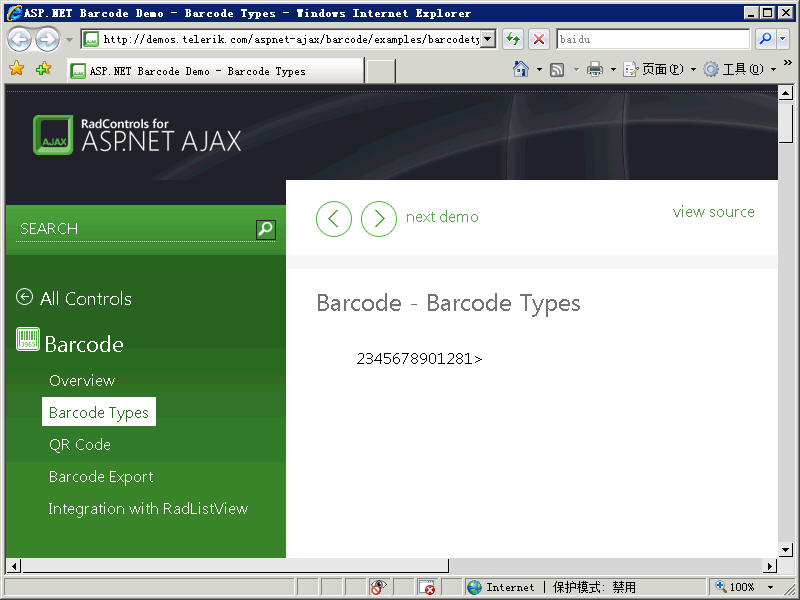Select the ASP.NET Barcode Demo tab
Image resolution: width=800 pixels, height=600 pixels.
tap(215, 71)
